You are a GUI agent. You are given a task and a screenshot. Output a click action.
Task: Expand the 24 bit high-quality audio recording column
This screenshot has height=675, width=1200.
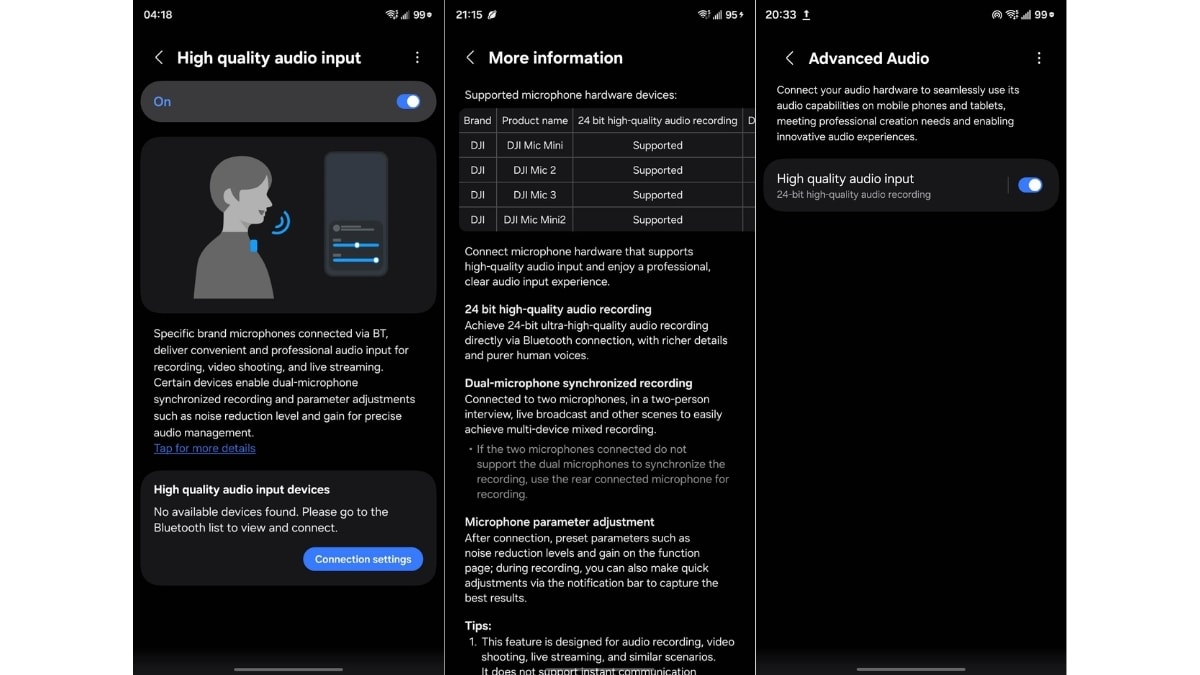click(x=657, y=120)
